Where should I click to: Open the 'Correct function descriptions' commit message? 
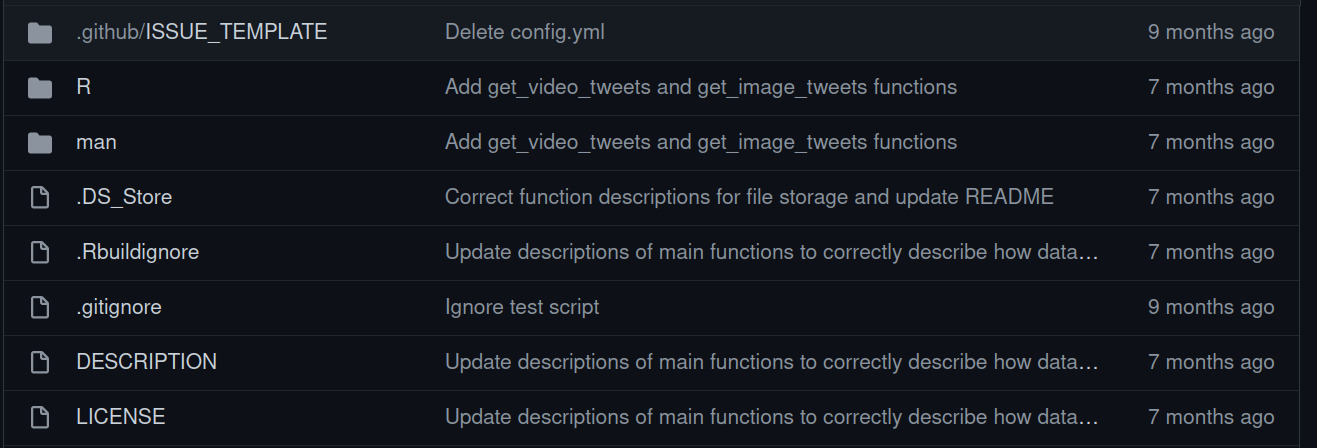pos(749,197)
